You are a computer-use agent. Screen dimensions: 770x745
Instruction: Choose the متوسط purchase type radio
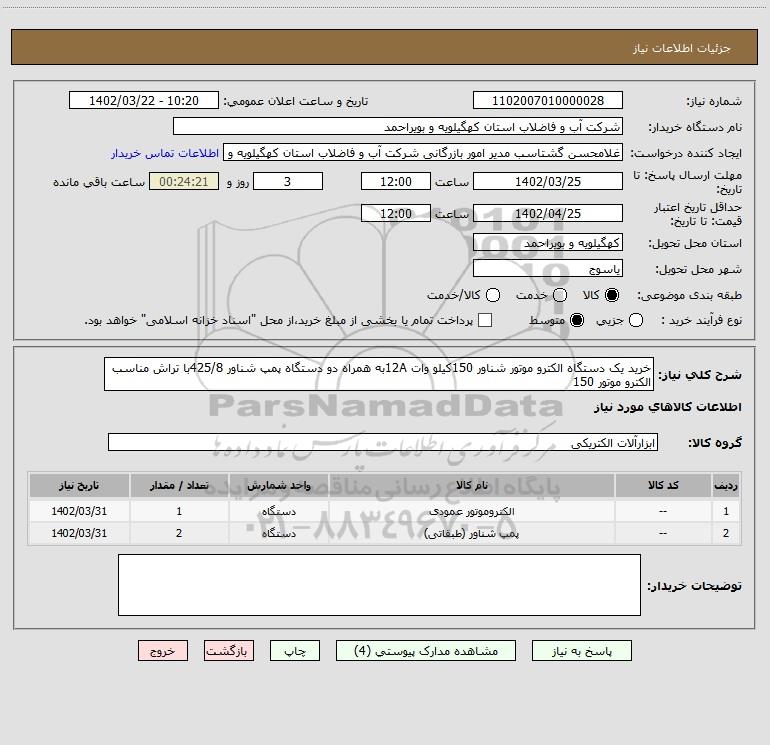577,320
